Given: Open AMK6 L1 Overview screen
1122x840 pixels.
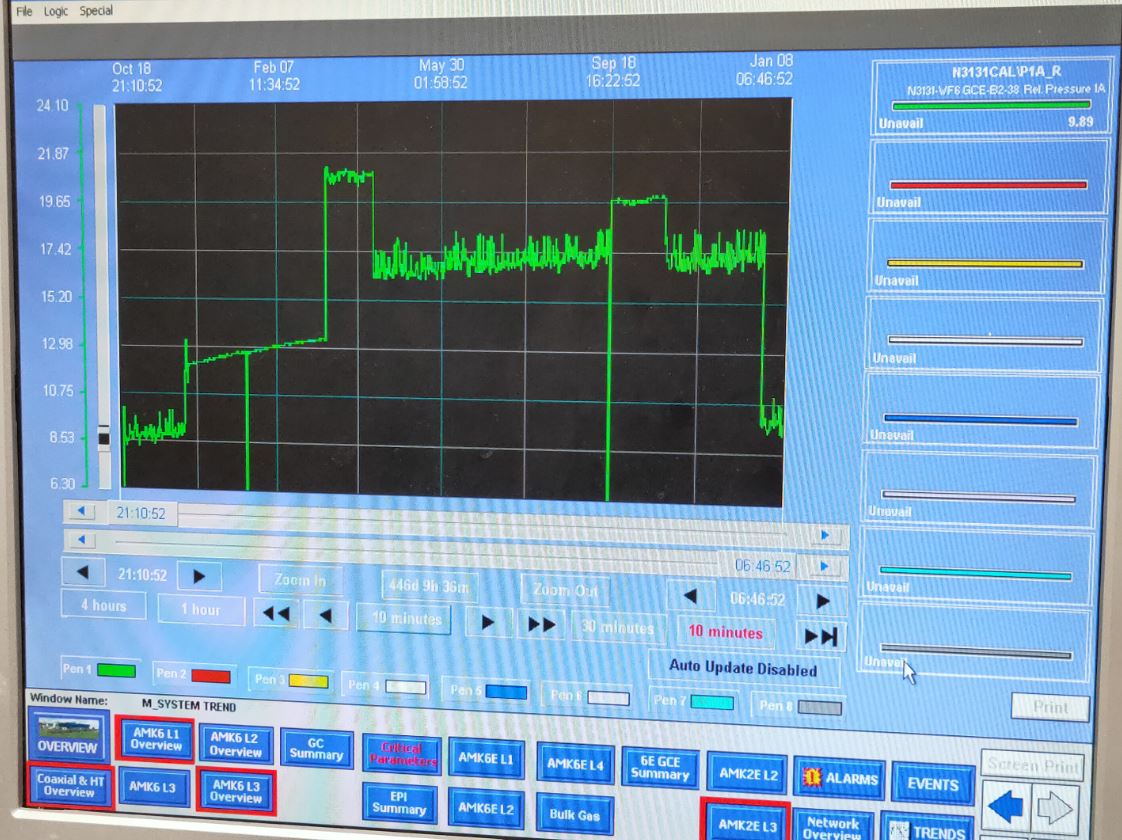Looking at the screenshot, I should [155, 739].
